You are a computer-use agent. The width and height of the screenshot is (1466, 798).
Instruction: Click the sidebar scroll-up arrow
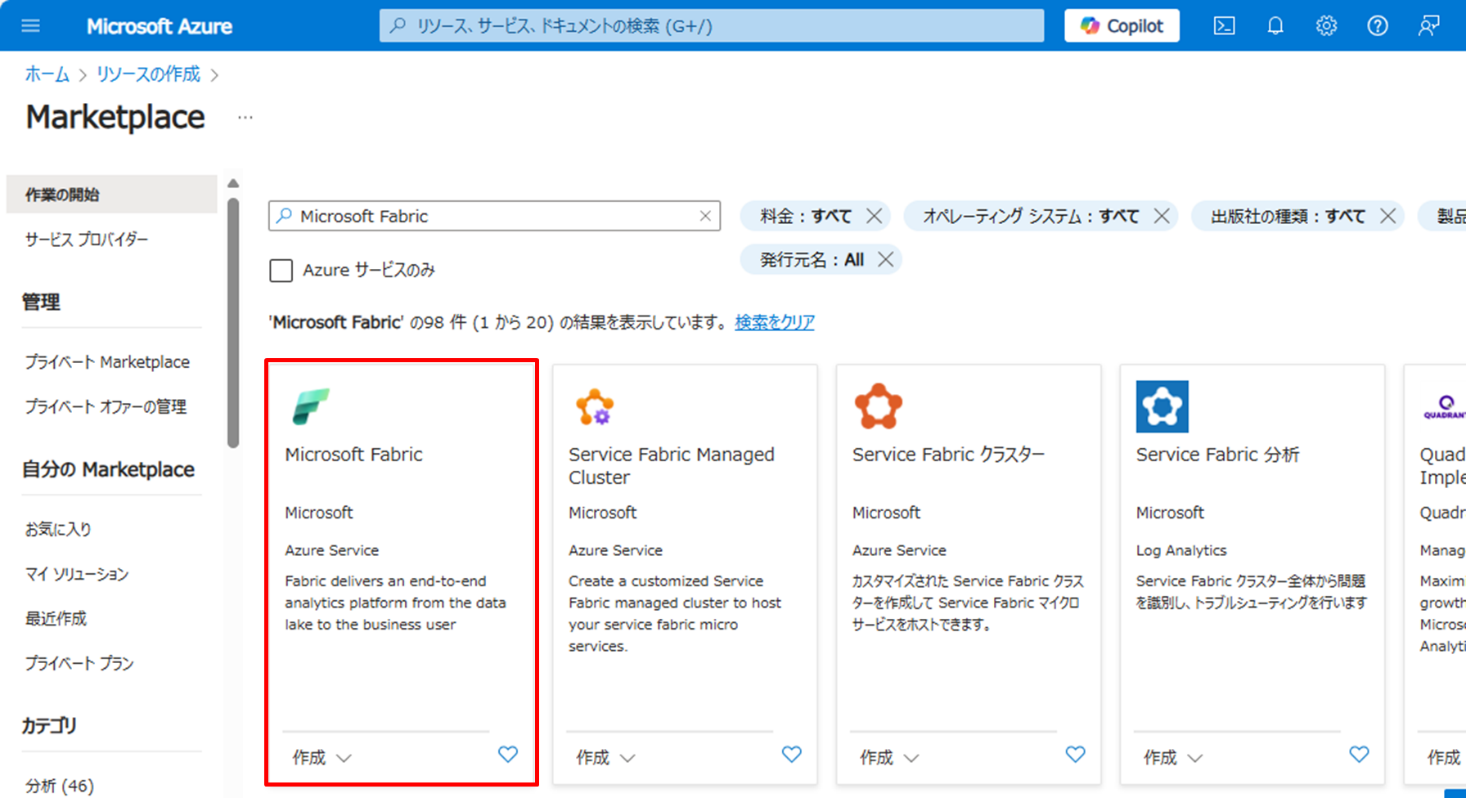233,183
